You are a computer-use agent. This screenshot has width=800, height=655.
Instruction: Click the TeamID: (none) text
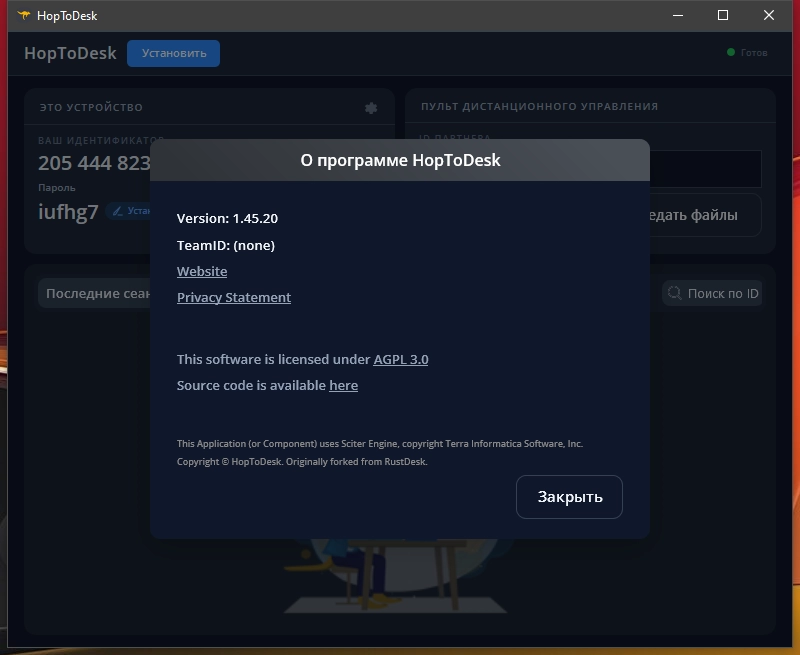[x=226, y=245]
